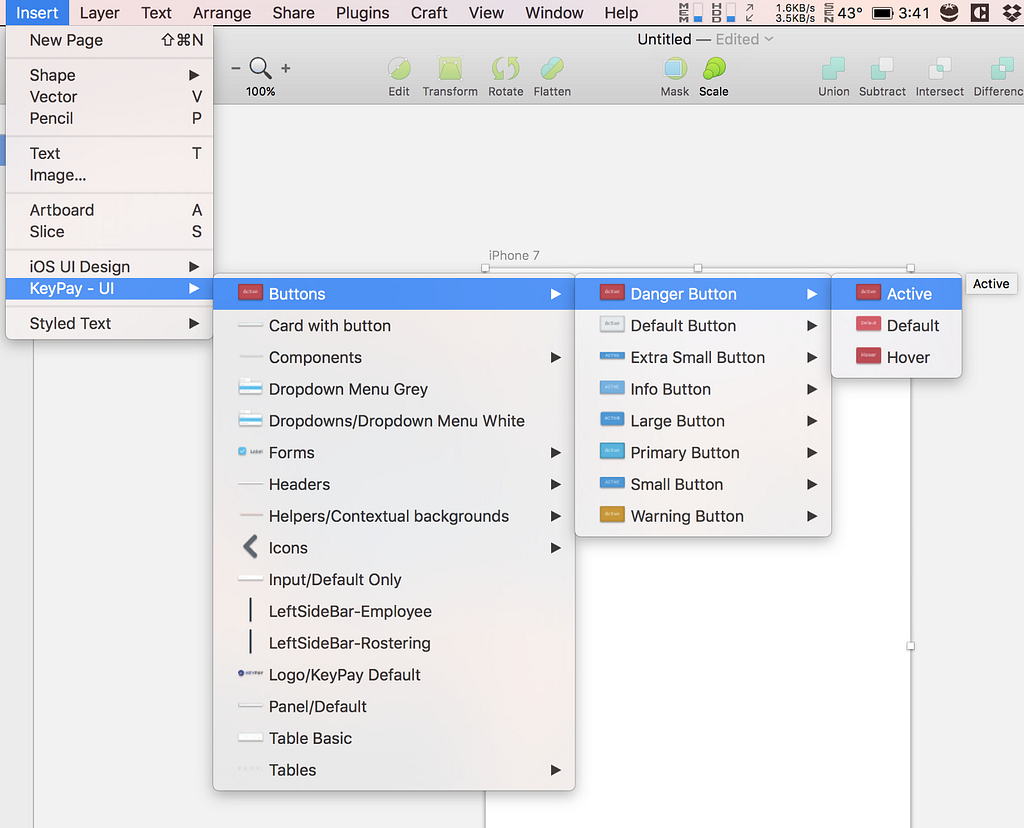The width and height of the screenshot is (1024, 828).
Task: Click the Edit toolbar icon
Action: click(399, 69)
